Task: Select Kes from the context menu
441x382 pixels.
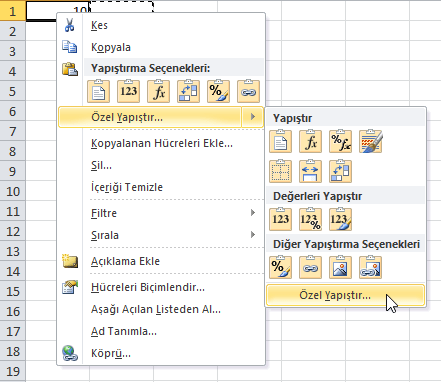Action: [x=161, y=25]
